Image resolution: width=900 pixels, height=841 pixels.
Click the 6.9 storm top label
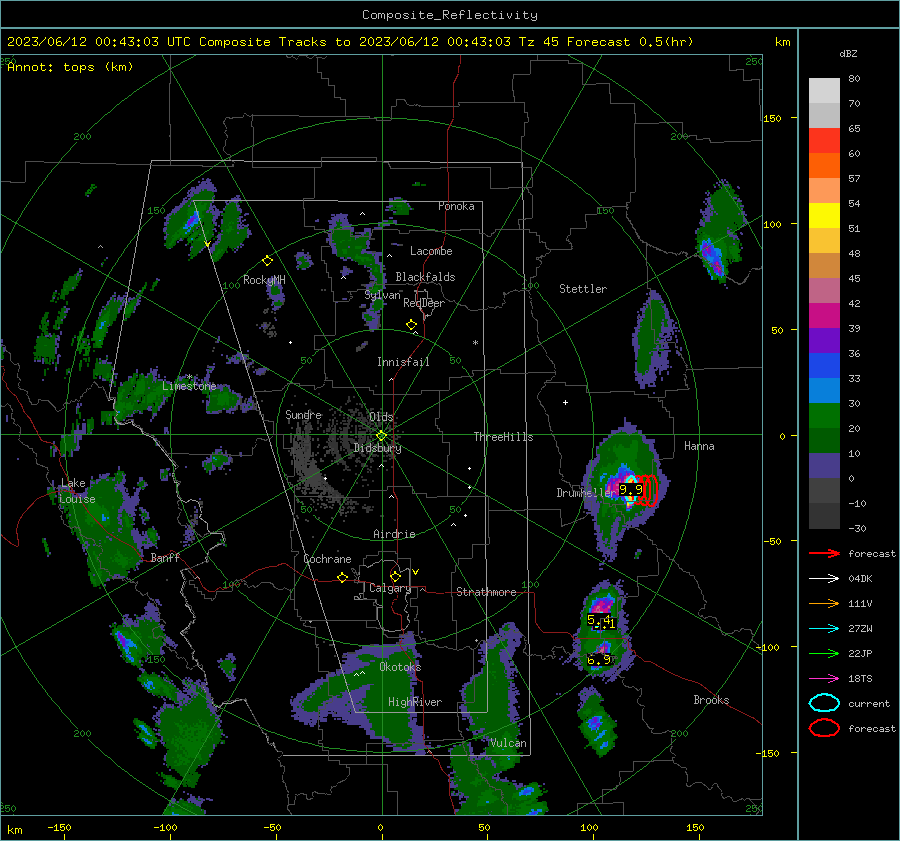click(x=599, y=660)
